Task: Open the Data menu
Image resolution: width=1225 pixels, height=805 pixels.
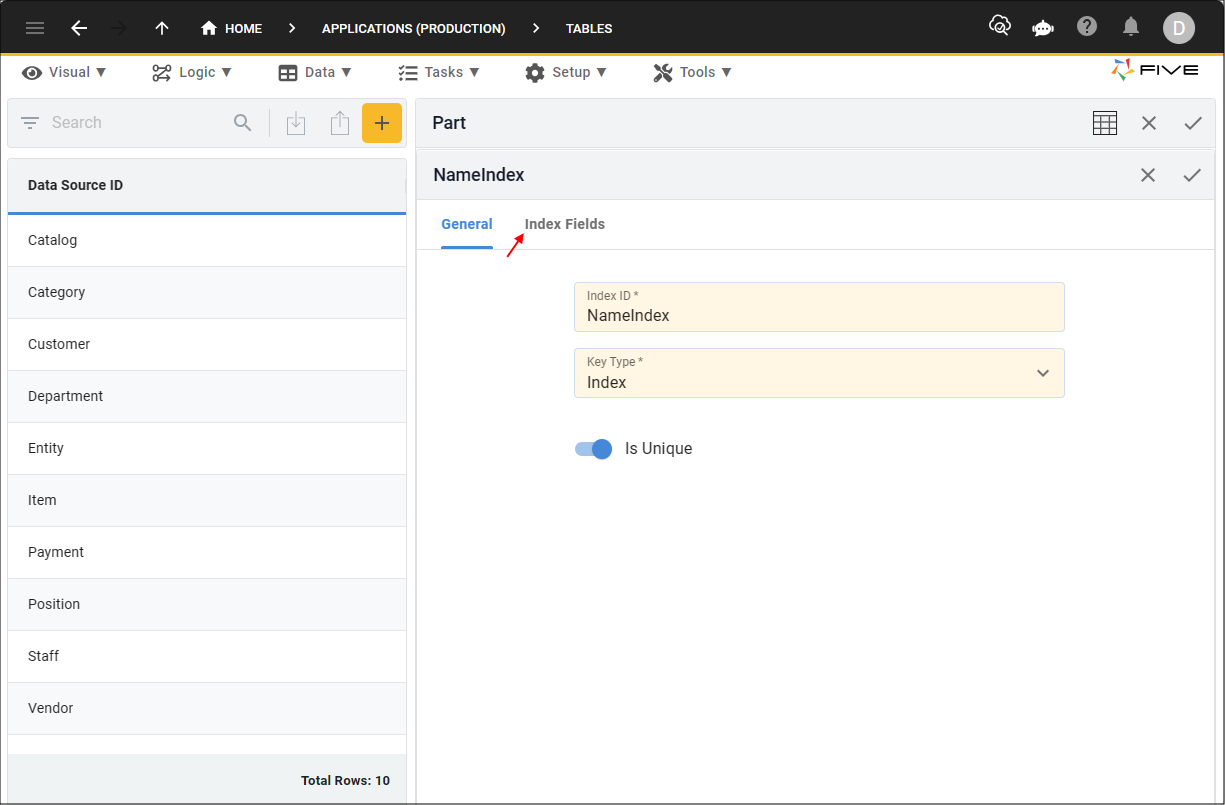Action: [x=315, y=72]
